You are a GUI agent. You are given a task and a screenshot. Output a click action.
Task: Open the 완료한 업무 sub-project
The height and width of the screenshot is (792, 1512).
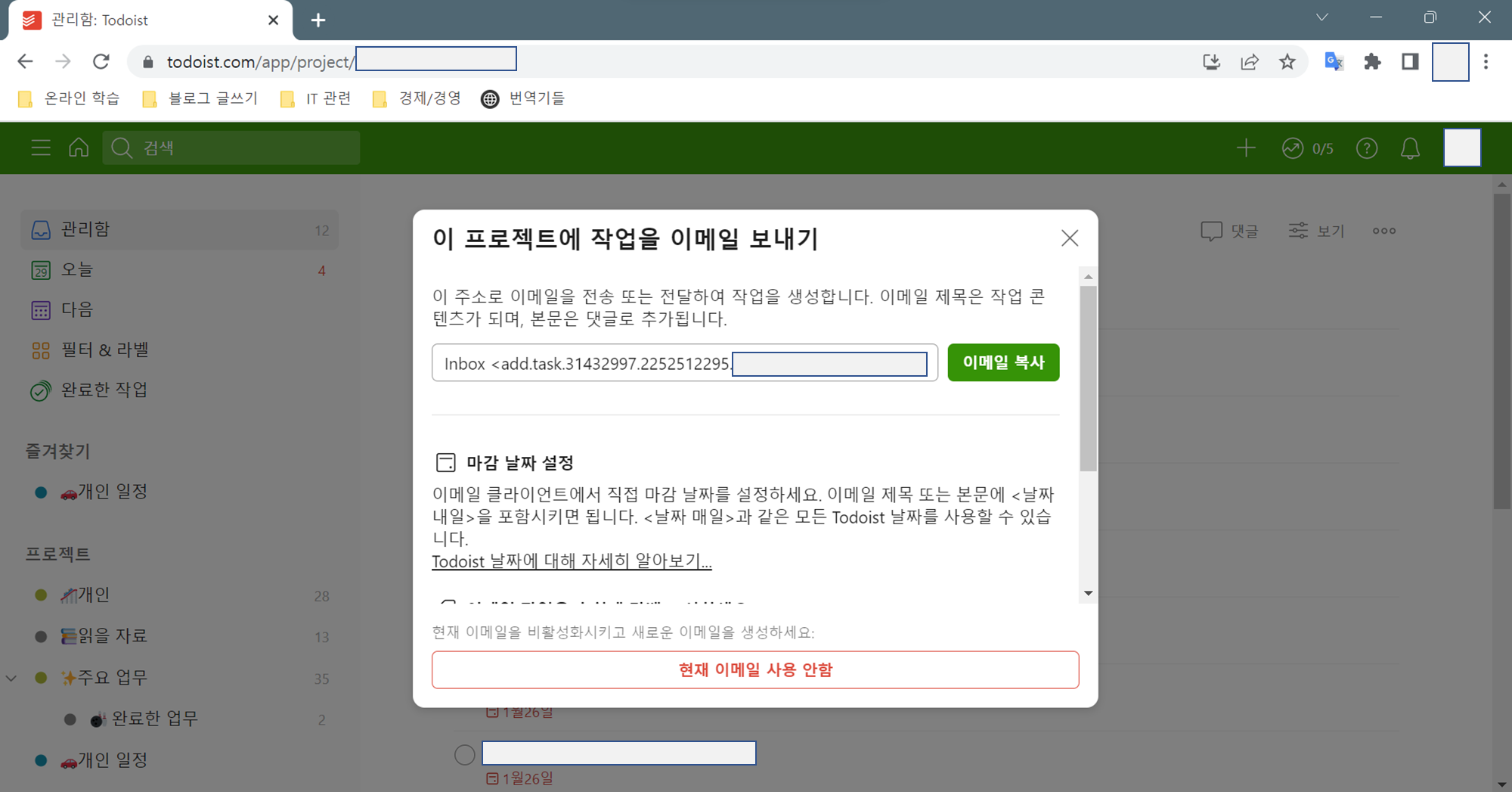pyautogui.click(x=179, y=719)
